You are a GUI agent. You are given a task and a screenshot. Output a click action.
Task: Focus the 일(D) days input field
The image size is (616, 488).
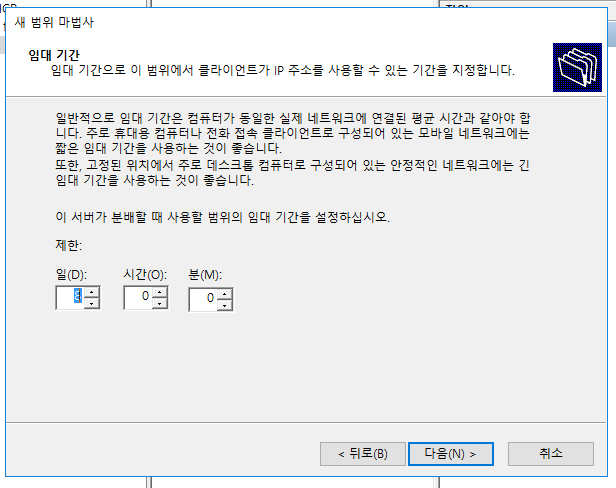(70, 297)
